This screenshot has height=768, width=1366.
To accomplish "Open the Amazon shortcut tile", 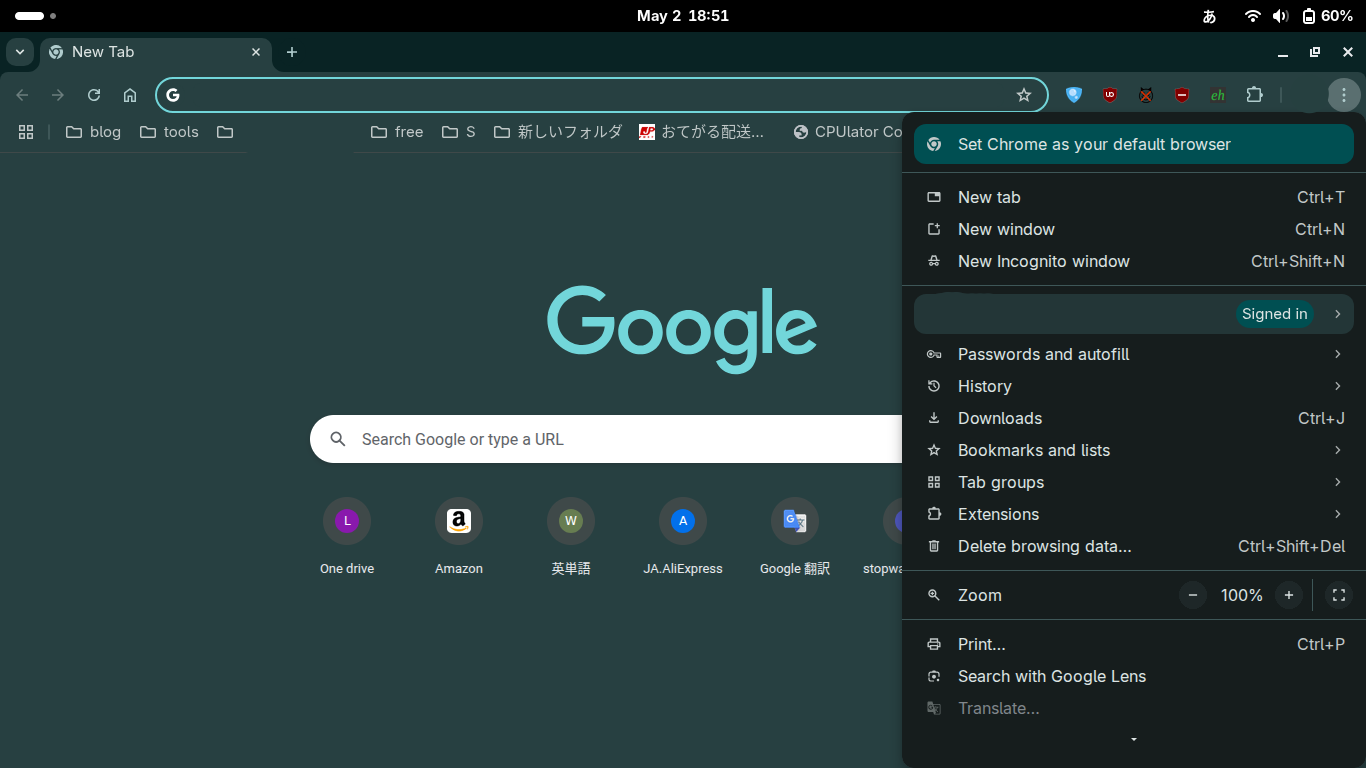I will click(459, 538).
